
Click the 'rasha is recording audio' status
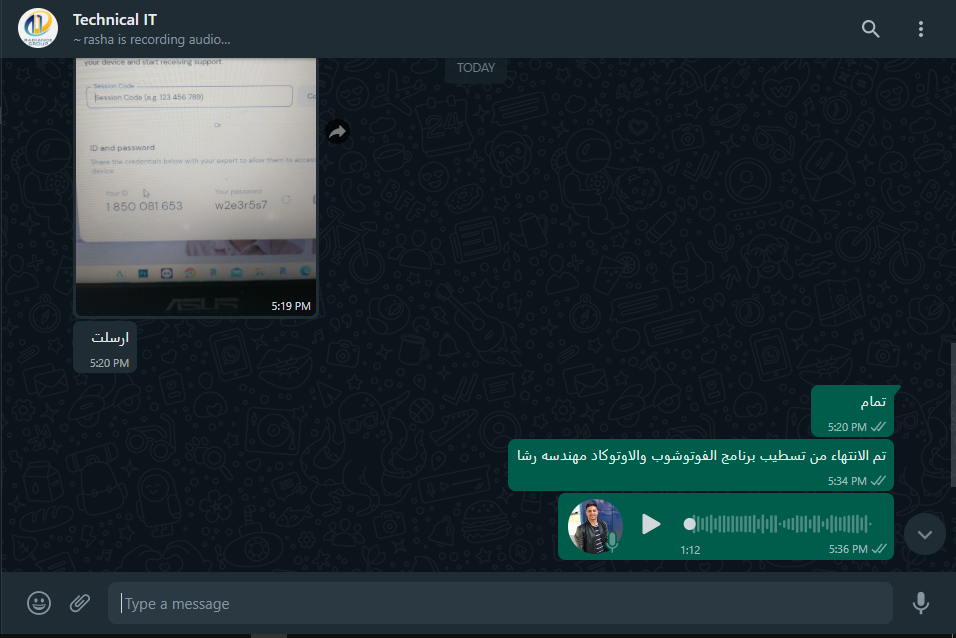[x=152, y=40]
